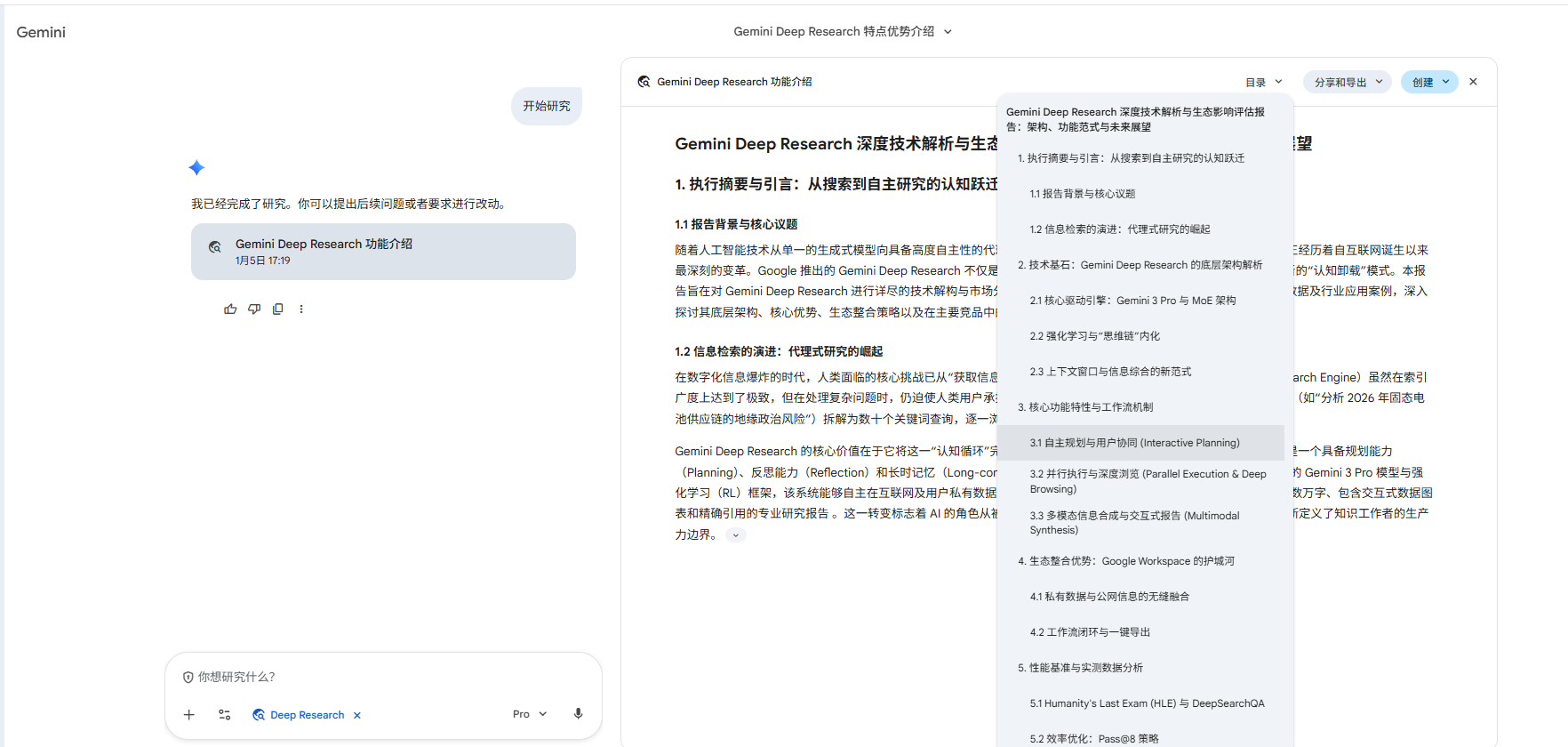Jump to 2. 技术基石 section in contents
Viewport: 1568px width, 747px height.
(1140, 265)
